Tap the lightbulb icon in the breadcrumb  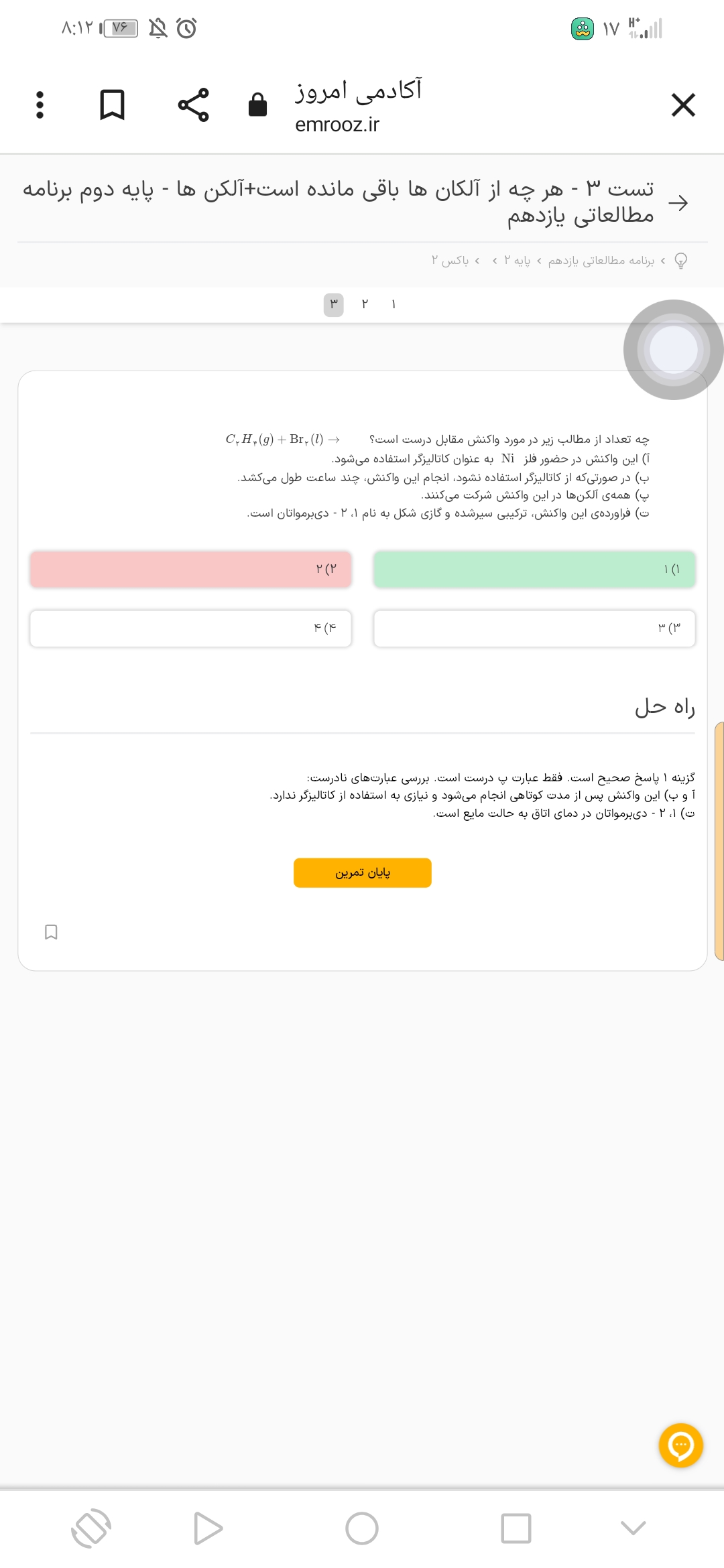point(680,261)
